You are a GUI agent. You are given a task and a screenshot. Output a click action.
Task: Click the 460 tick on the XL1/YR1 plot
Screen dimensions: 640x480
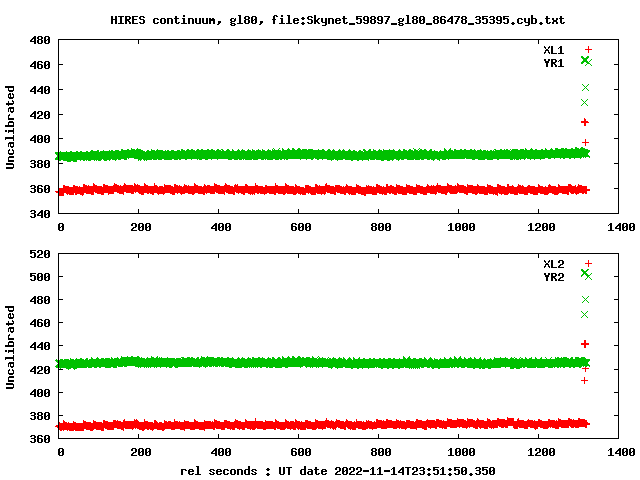(x=40, y=65)
